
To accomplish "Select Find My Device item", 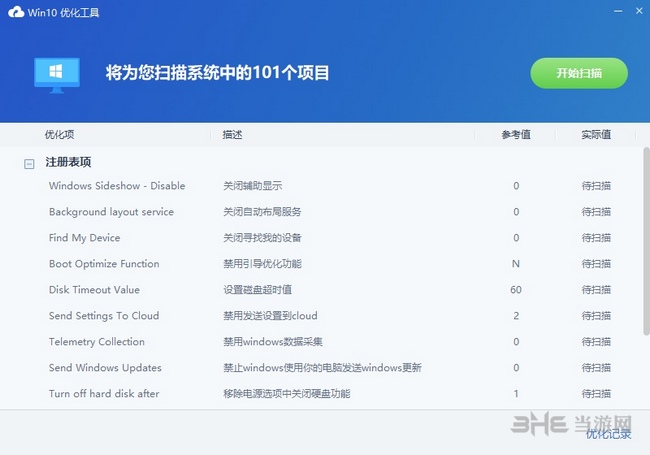I will pos(84,238).
